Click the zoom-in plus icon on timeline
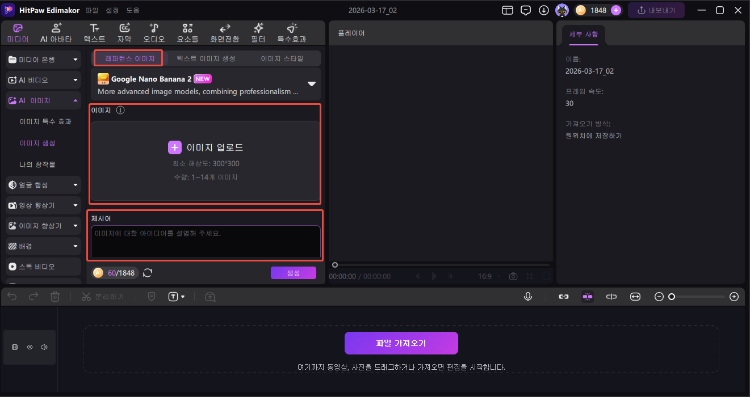Viewport: 750px width, 397px height. pyautogui.click(x=734, y=297)
